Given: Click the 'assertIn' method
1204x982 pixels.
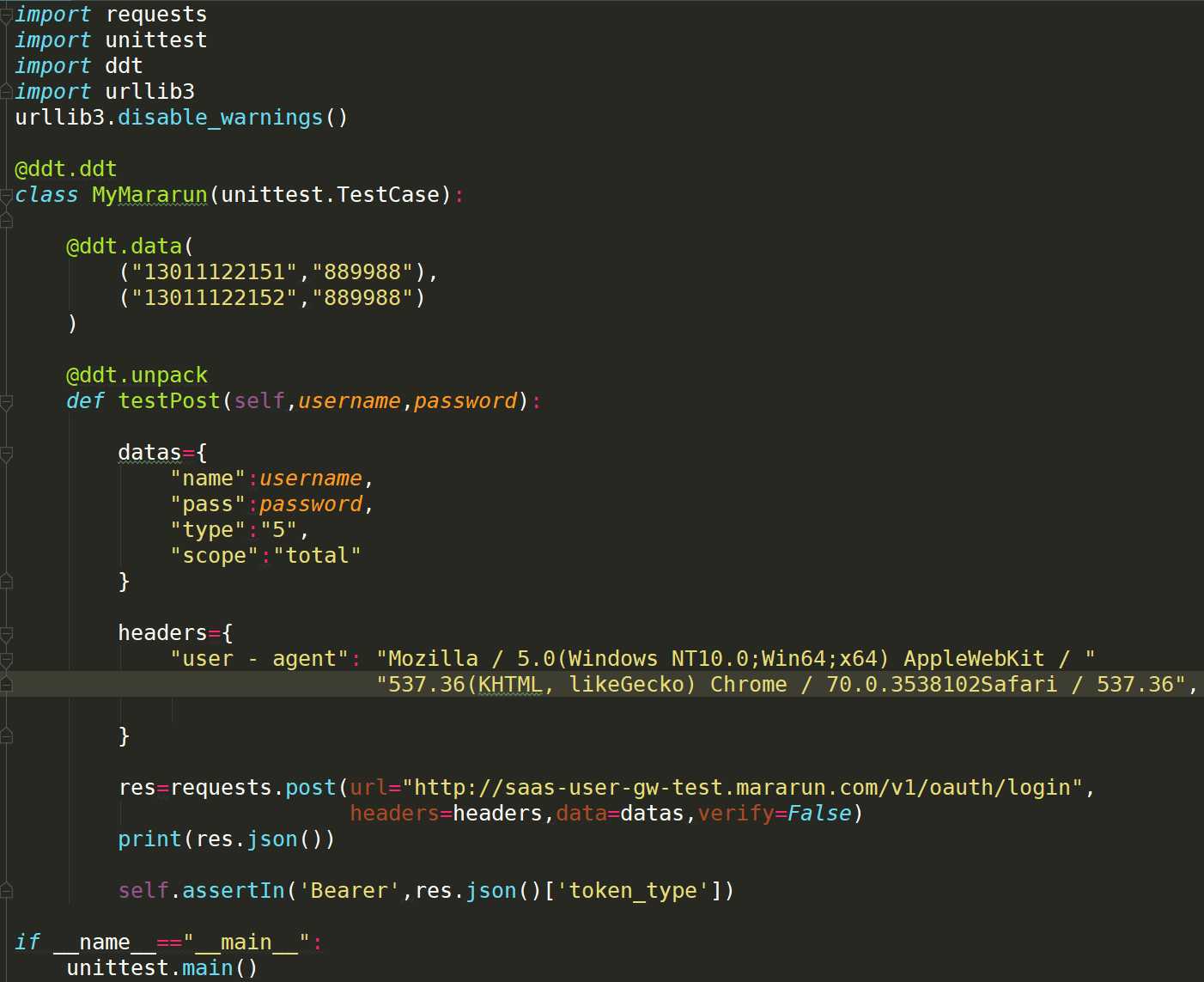Looking at the screenshot, I should [x=234, y=891].
